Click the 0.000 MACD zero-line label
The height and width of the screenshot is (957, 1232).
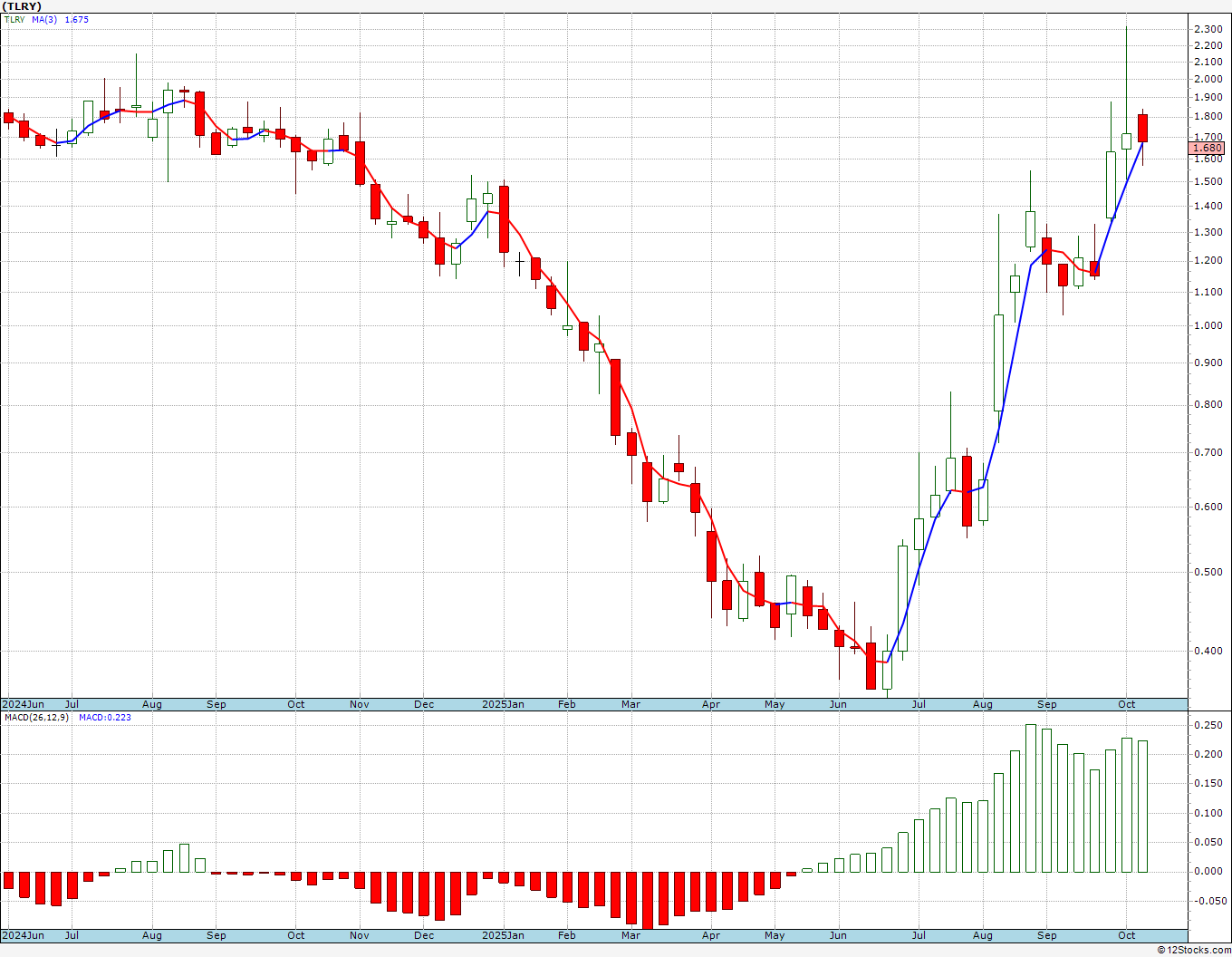pos(1208,872)
